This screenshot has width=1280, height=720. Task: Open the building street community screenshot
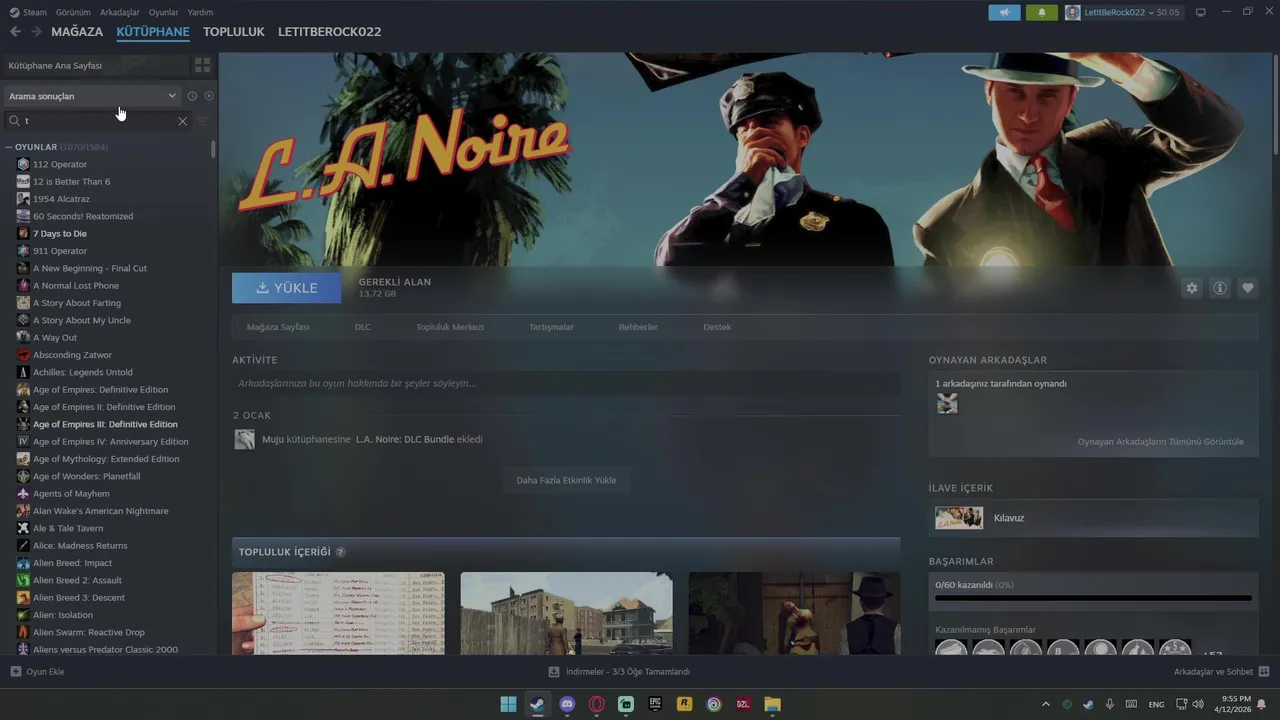point(566,613)
